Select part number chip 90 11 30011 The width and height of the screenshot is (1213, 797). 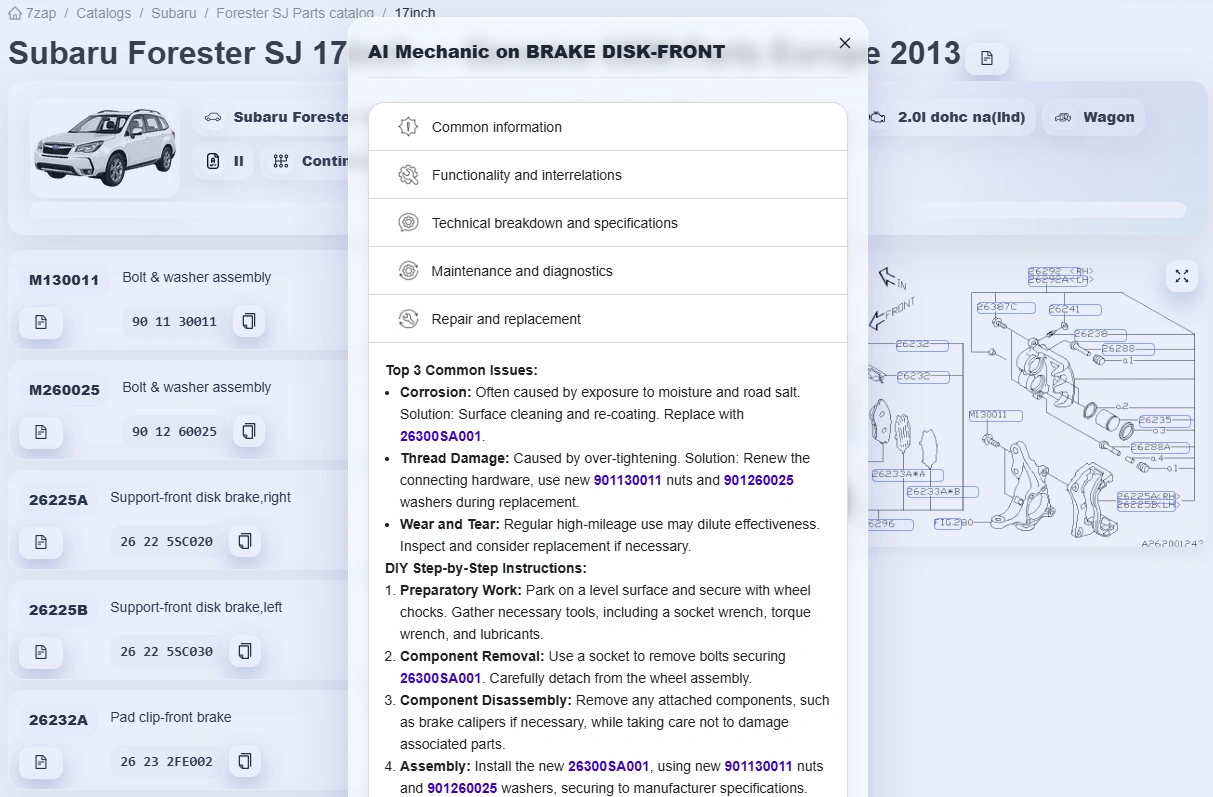pyautogui.click(x=175, y=322)
